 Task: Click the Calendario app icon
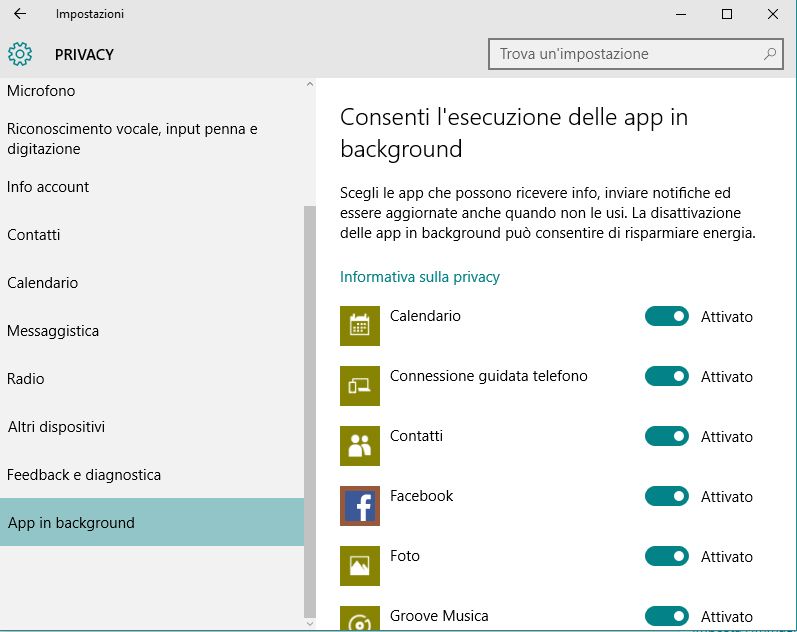(x=360, y=326)
